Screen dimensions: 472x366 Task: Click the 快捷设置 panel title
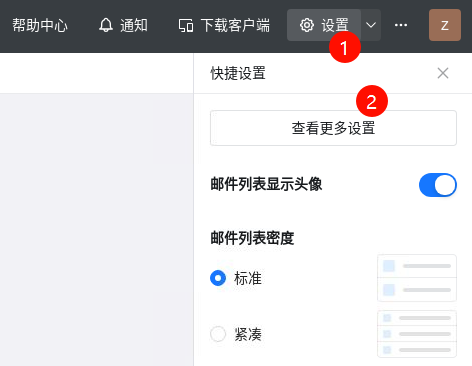pos(238,73)
